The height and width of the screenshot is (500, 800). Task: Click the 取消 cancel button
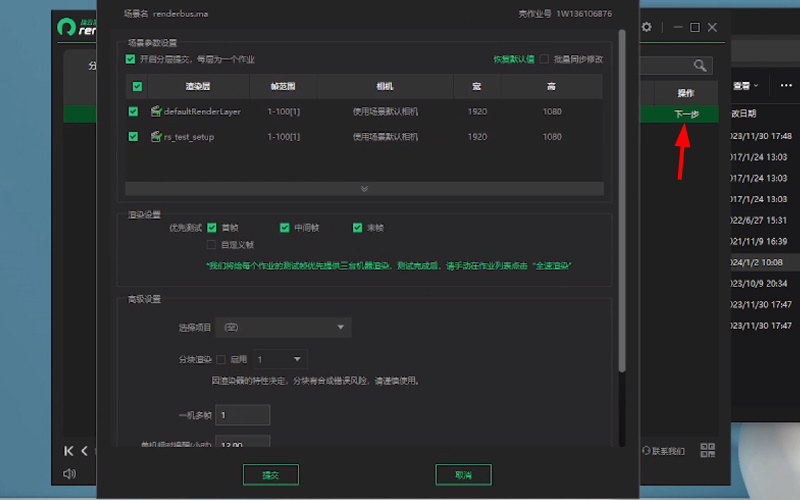(x=463, y=474)
